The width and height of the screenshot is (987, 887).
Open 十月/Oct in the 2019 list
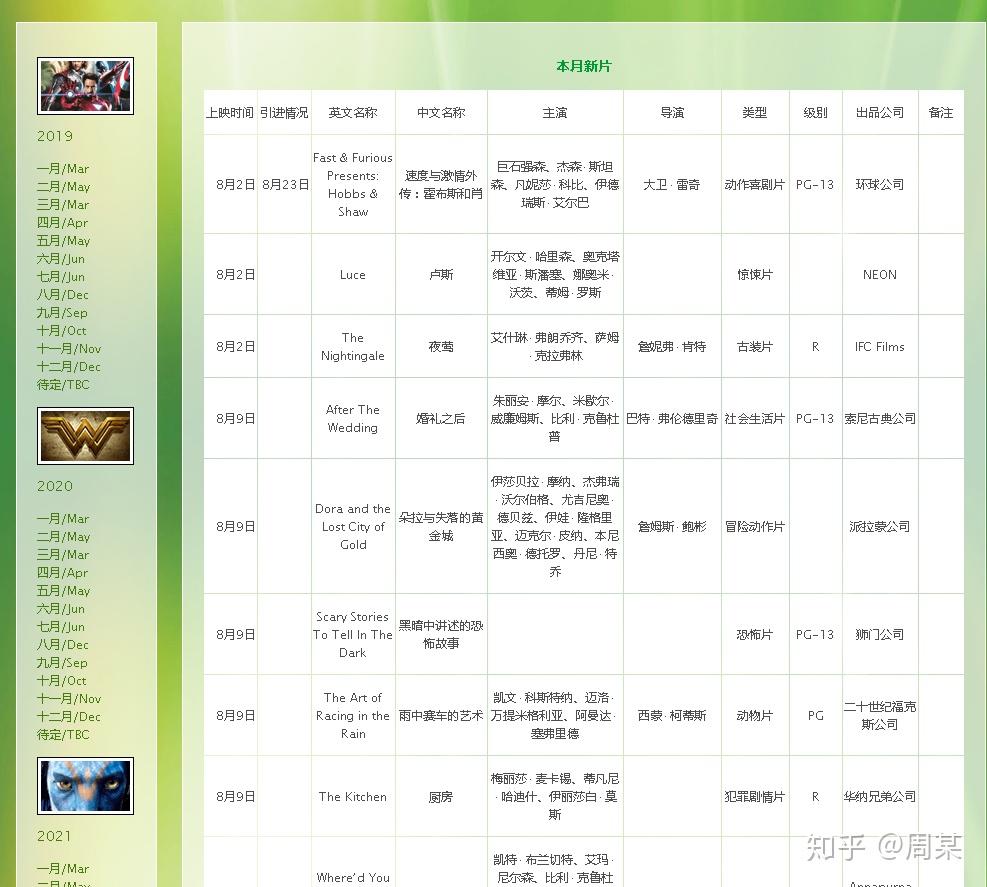pos(62,331)
